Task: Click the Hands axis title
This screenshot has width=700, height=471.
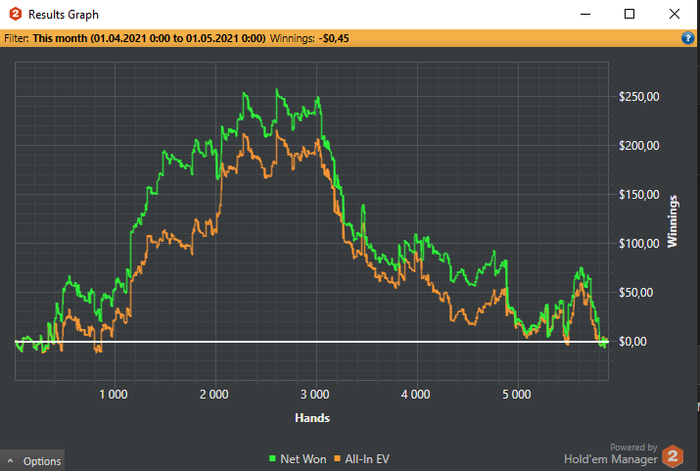Action: pyautogui.click(x=312, y=418)
